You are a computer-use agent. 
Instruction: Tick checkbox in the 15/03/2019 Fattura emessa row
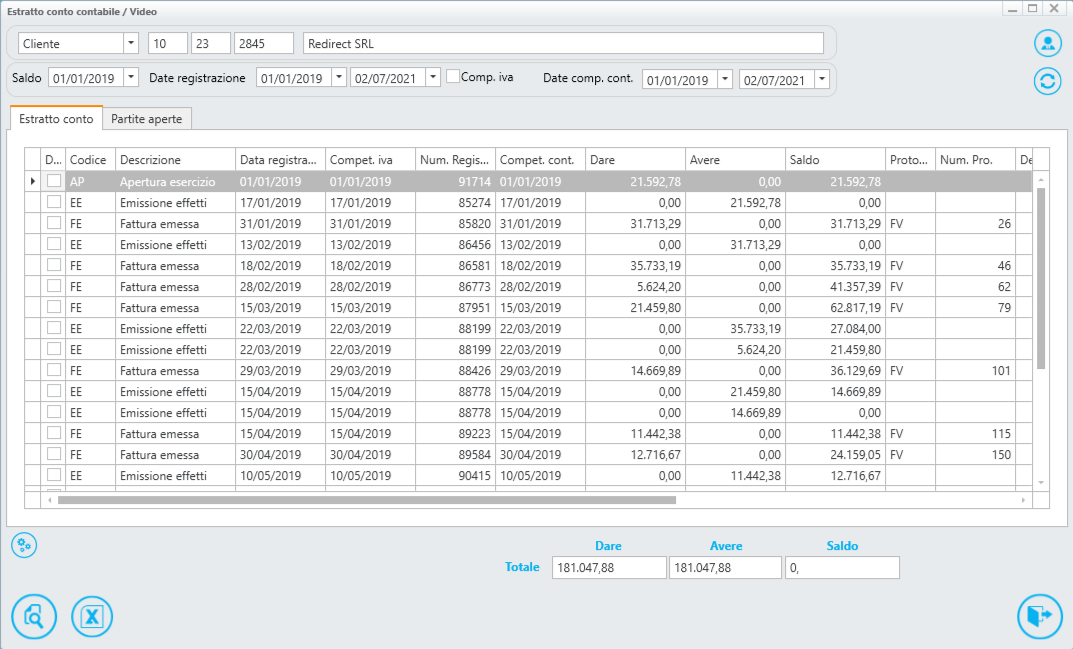[53, 307]
